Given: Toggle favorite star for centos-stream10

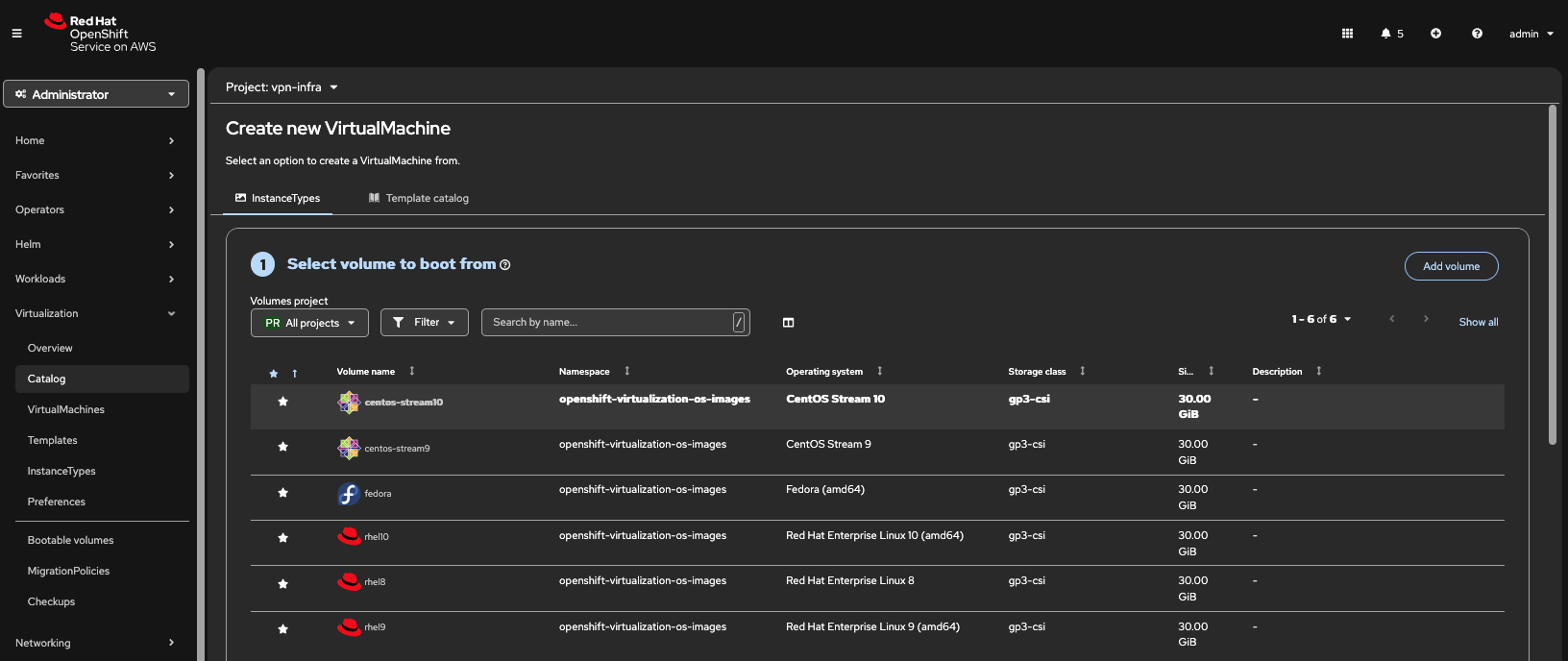Looking at the screenshot, I should (x=282, y=402).
